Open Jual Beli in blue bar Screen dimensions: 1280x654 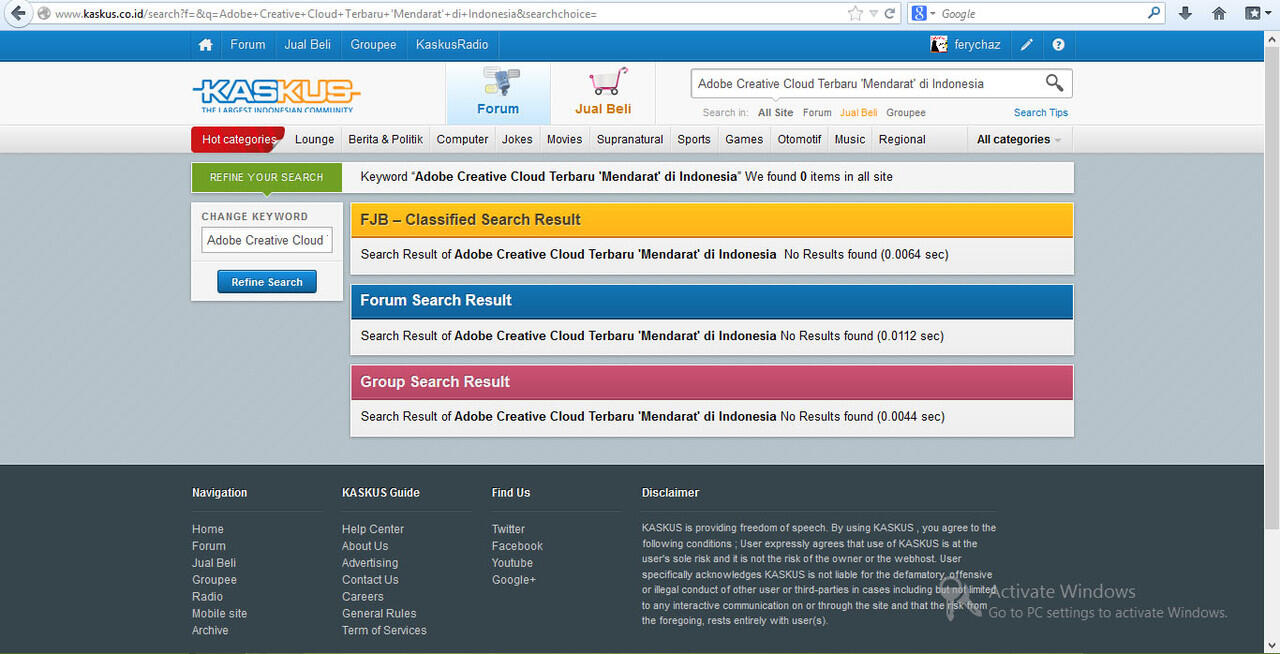(309, 45)
